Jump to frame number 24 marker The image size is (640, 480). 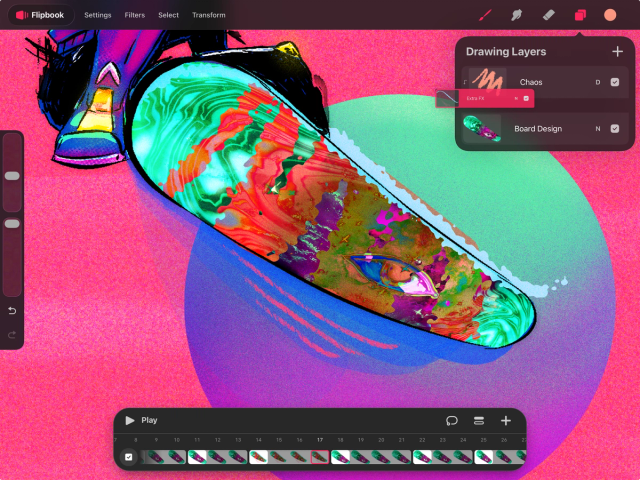pos(463,440)
